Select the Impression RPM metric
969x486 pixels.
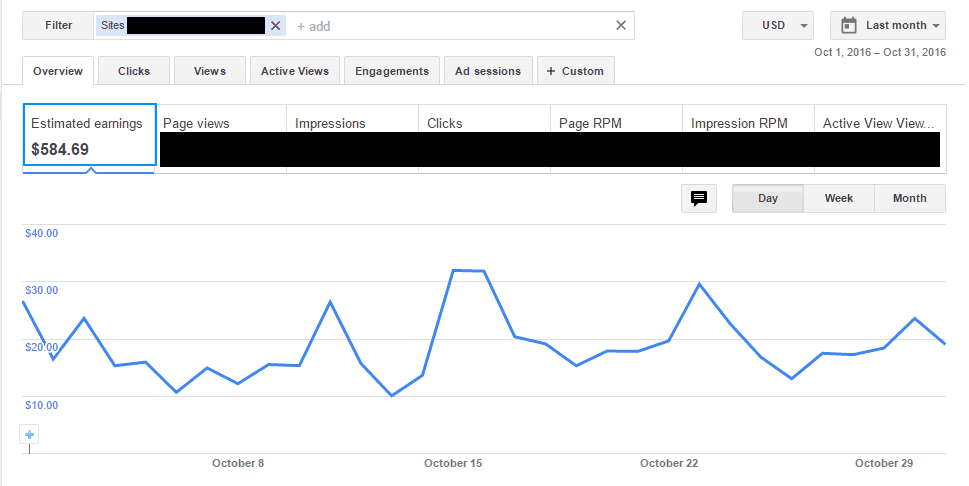pyautogui.click(x=748, y=139)
